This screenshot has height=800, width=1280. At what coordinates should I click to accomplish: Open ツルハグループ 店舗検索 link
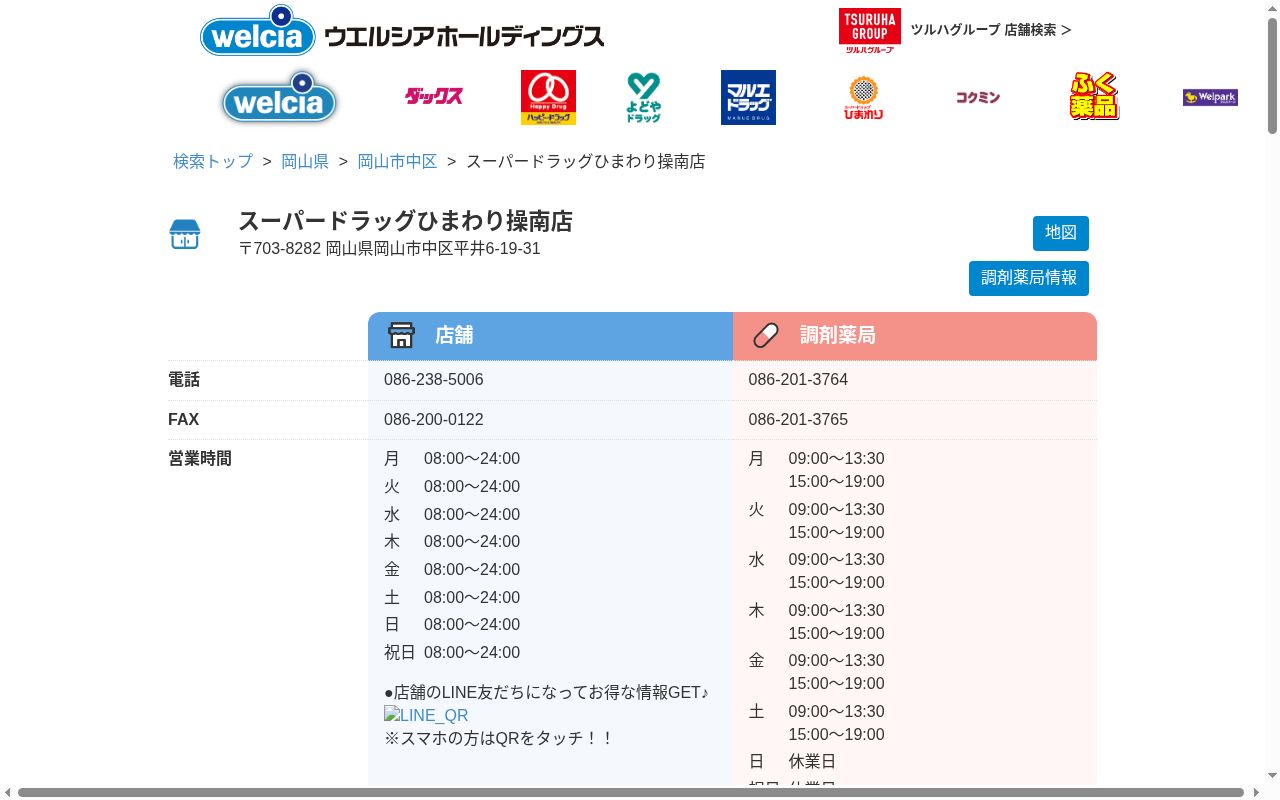tap(990, 30)
